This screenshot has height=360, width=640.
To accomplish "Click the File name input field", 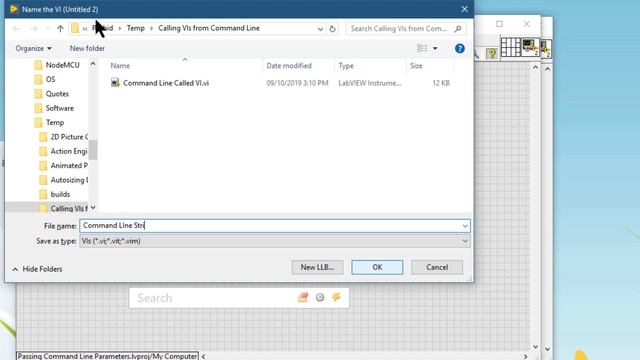I will 275,226.
